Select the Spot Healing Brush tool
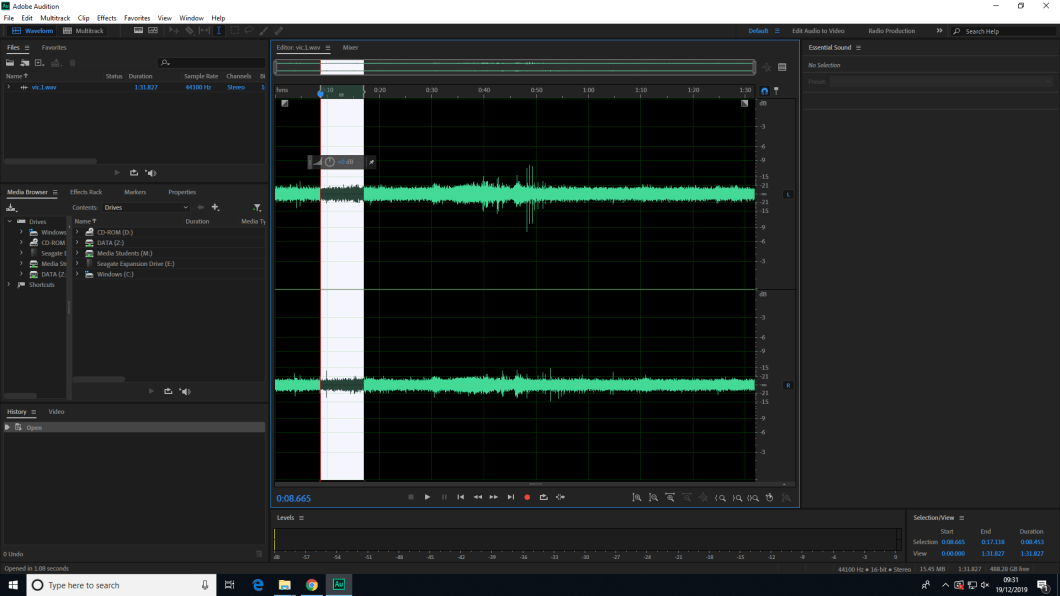Image resolution: width=1060 pixels, height=596 pixels. click(279, 30)
